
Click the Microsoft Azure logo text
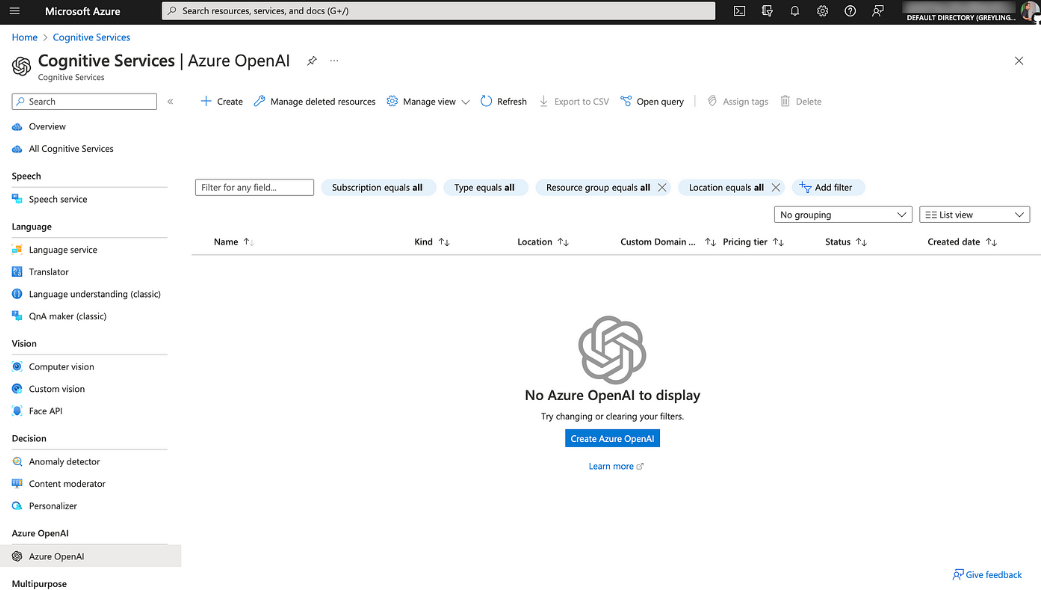point(82,11)
